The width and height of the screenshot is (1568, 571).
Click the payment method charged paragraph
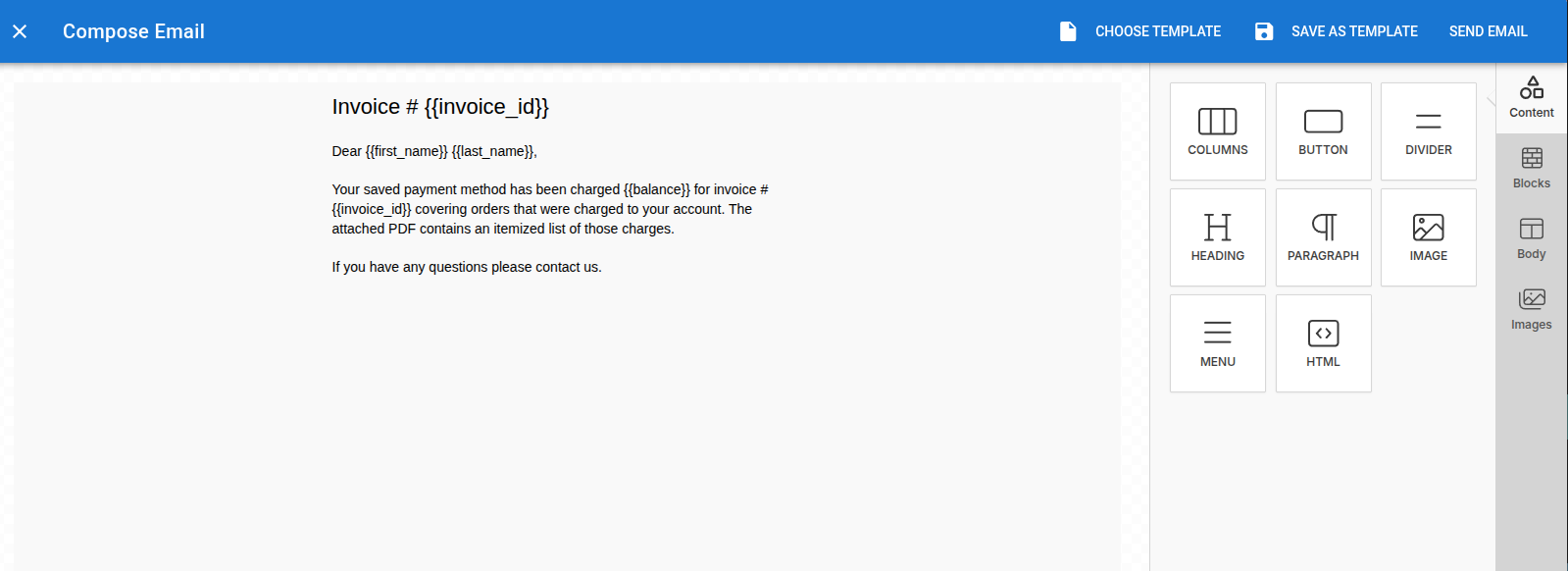pos(549,209)
